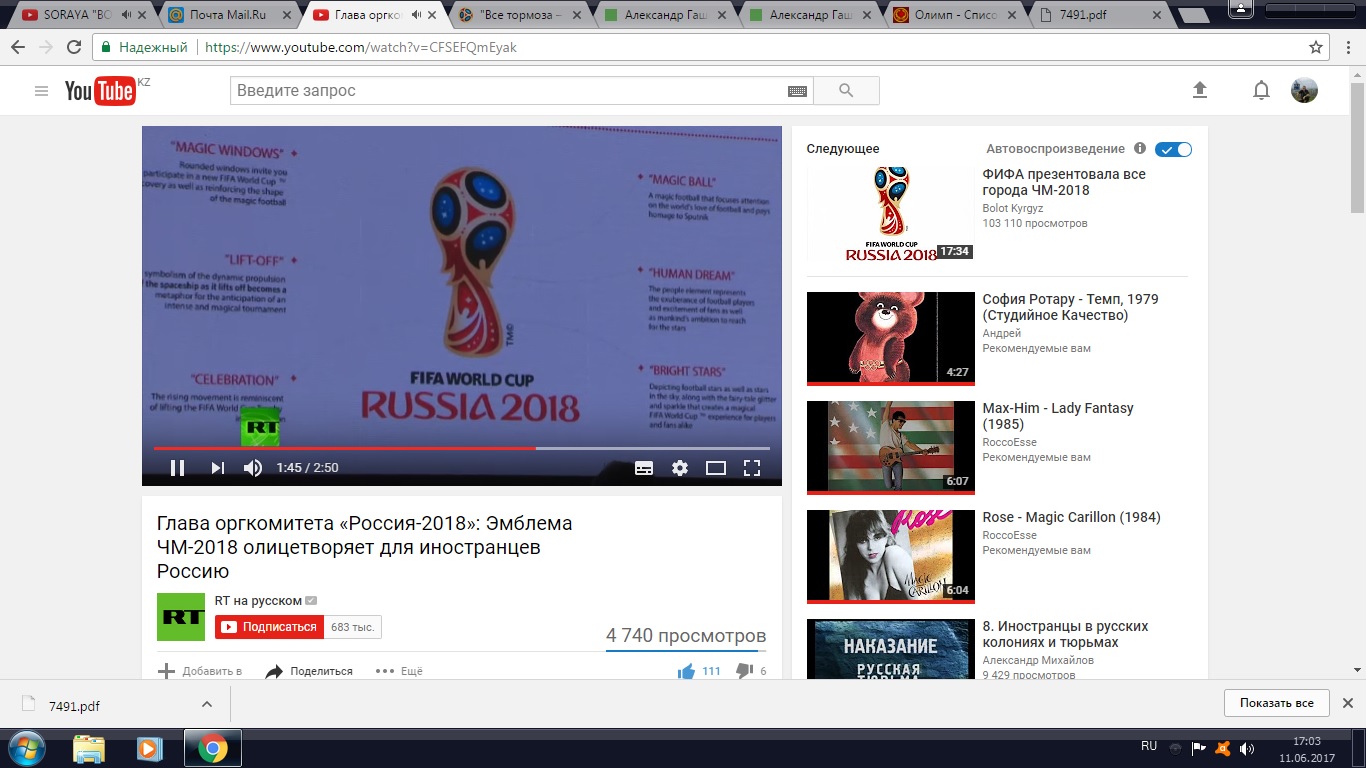Open the system tray volume icon
Viewport: 1366px width, 768px height.
[x=1247, y=748]
